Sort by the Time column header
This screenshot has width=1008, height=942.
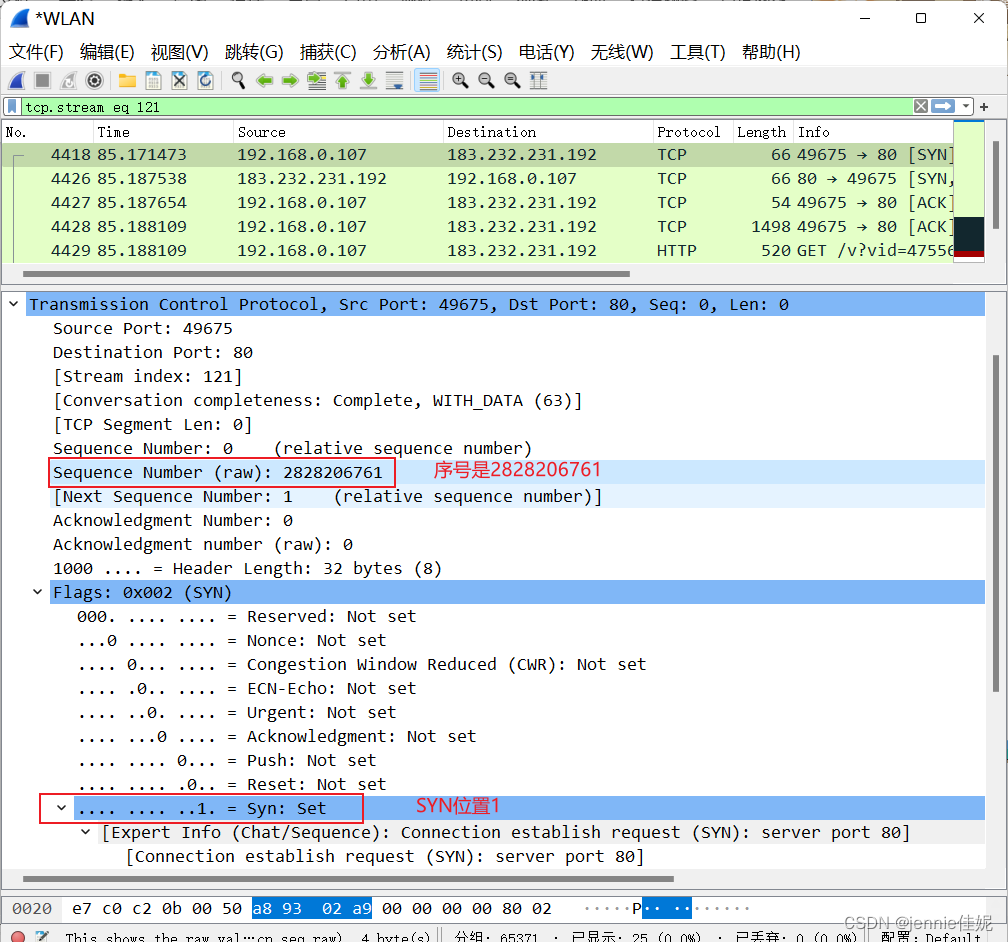tap(164, 132)
